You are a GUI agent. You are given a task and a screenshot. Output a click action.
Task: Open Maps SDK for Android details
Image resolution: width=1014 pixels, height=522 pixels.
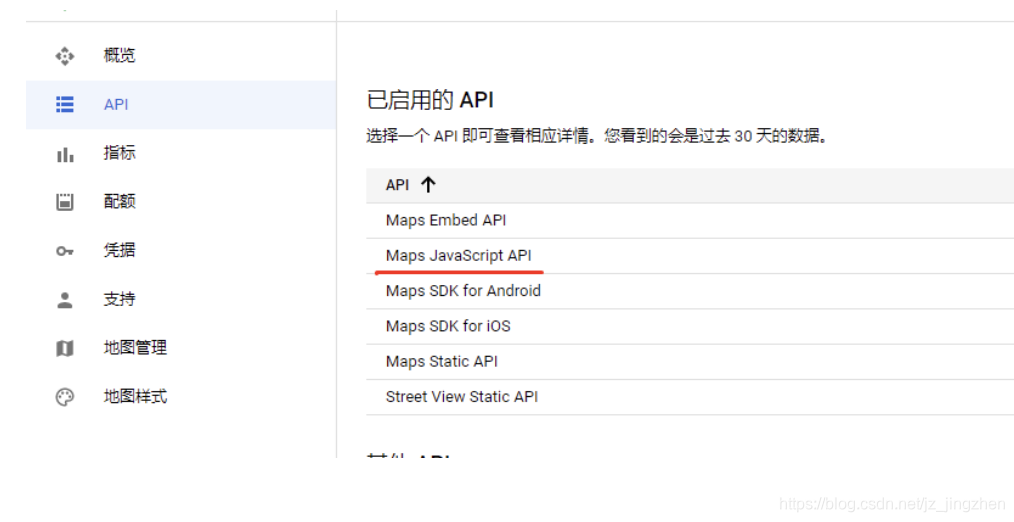pyautogui.click(x=463, y=291)
